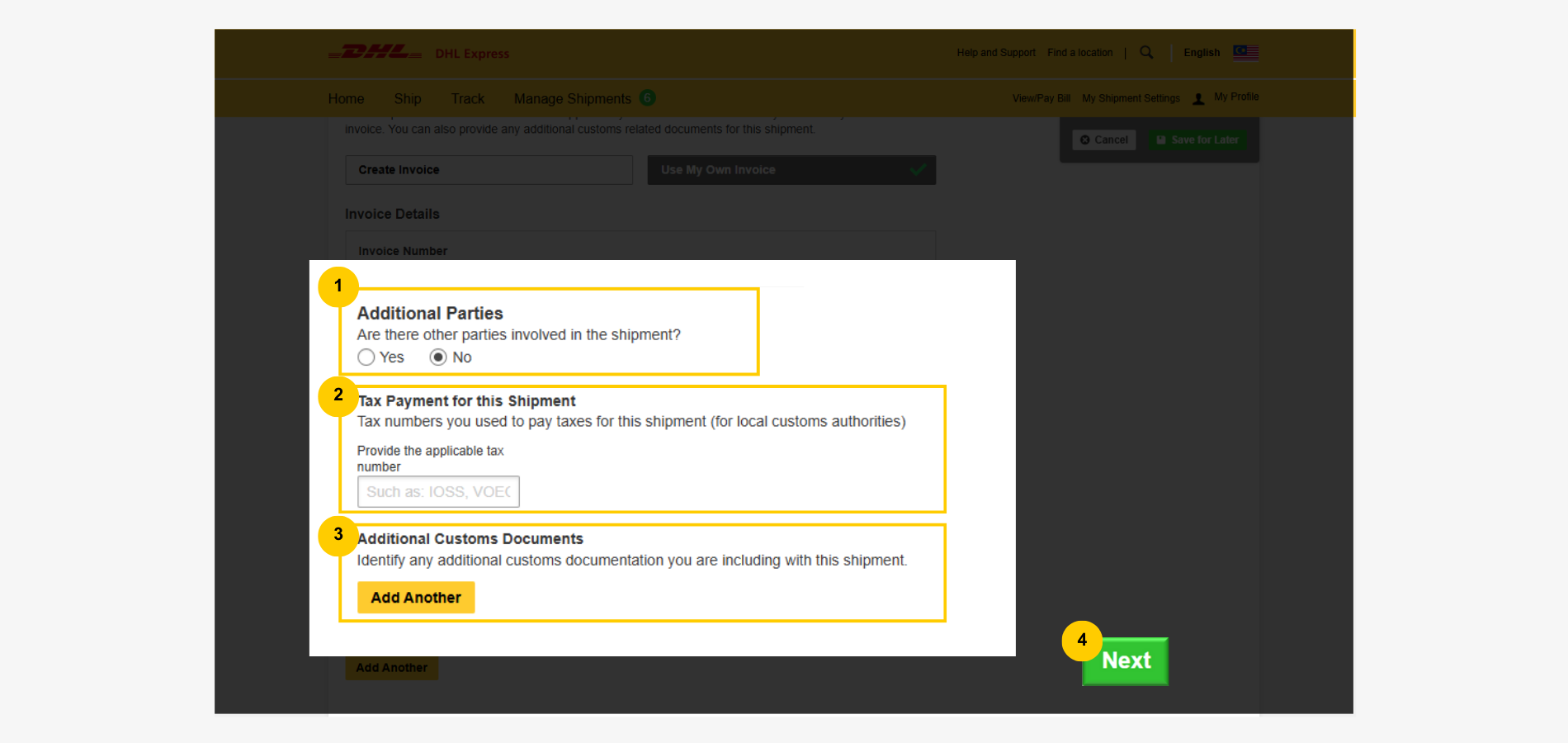Click the applicable tax number field
Image resolution: width=1568 pixels, height=743 pixels.
point(438,492)
